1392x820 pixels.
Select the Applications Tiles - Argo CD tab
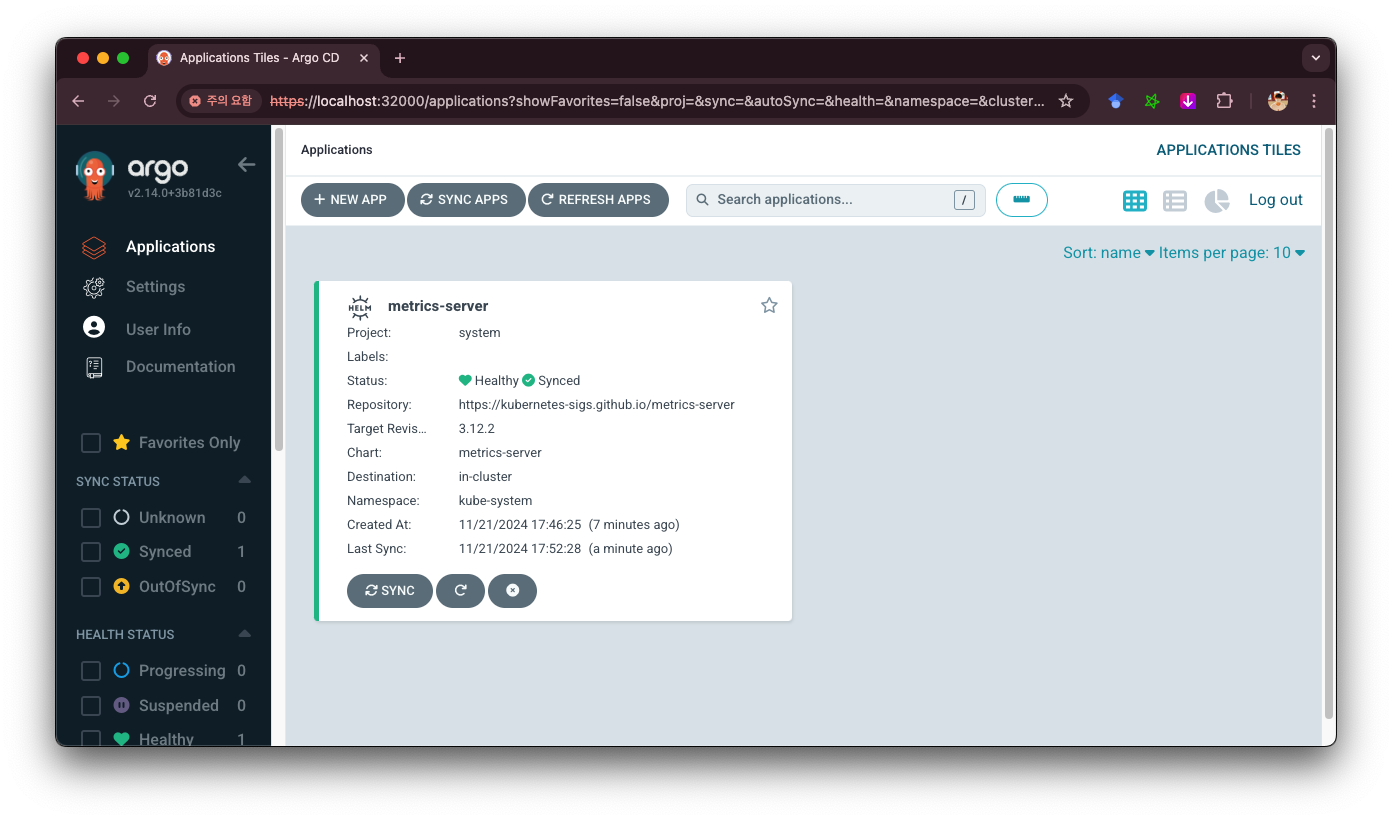[264, 58]
